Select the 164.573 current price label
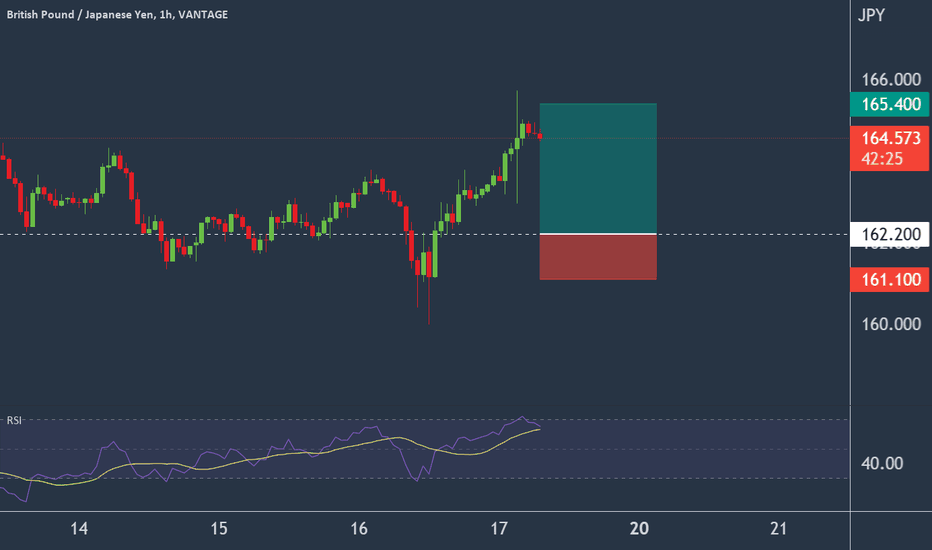 coord(890,138)
